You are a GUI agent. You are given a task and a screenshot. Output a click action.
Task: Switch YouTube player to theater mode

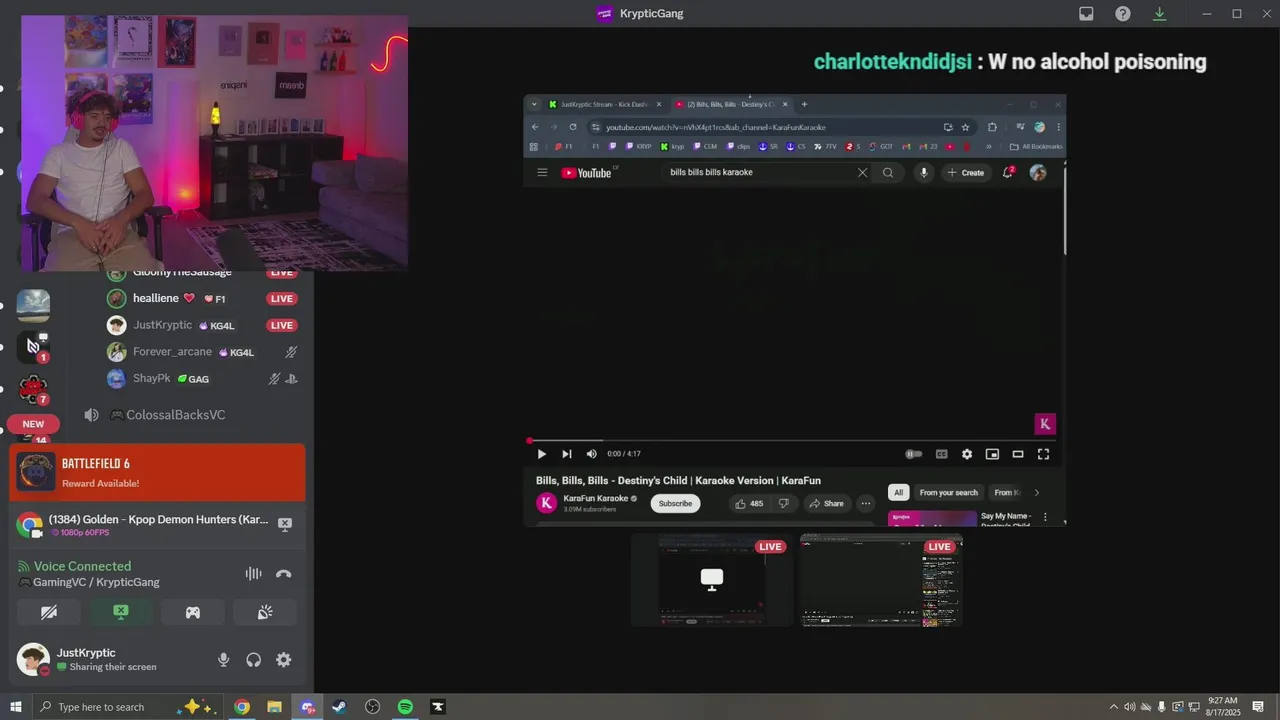point(1018,454)
